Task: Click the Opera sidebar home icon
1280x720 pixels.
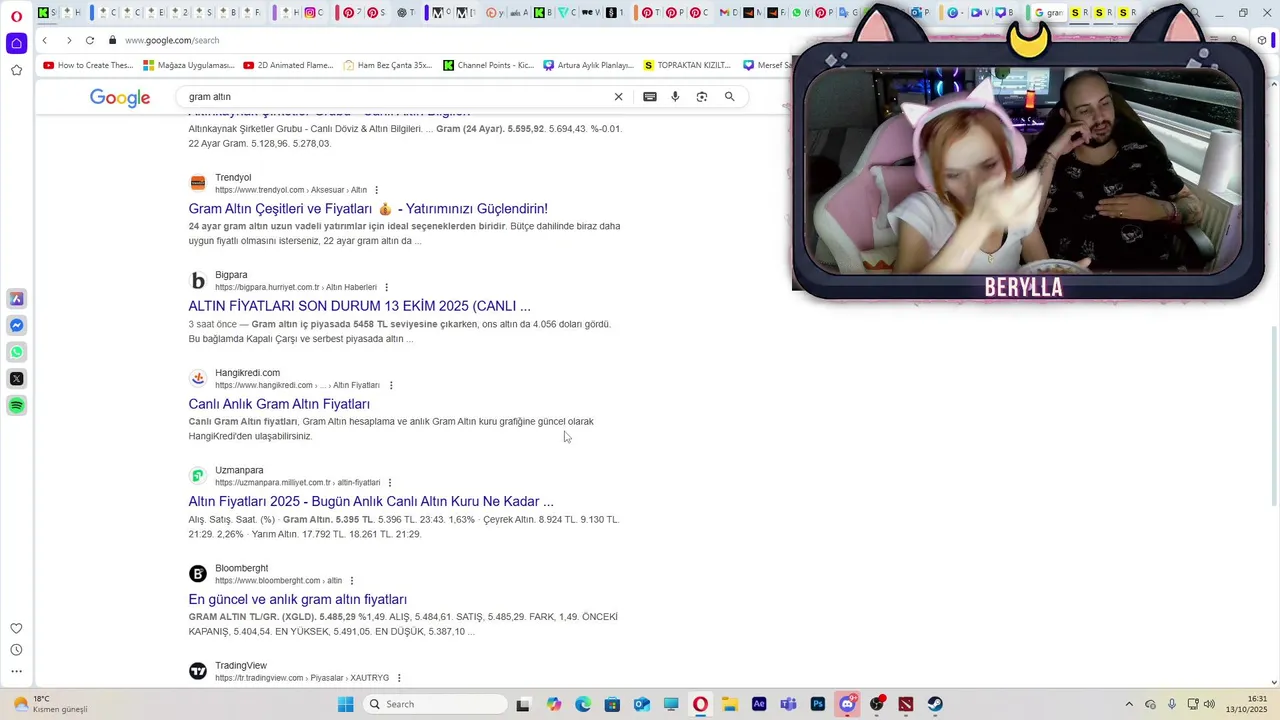Action: tap(16, 43)
